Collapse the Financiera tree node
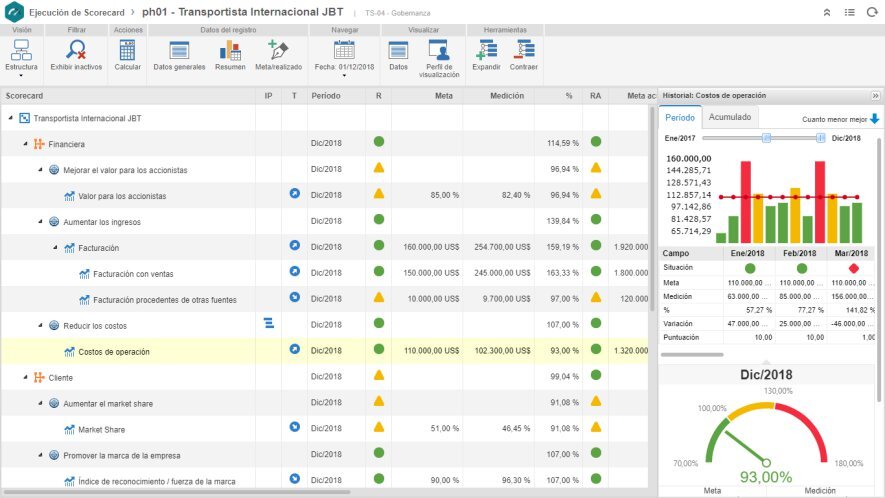 click(x=25, y=144)
